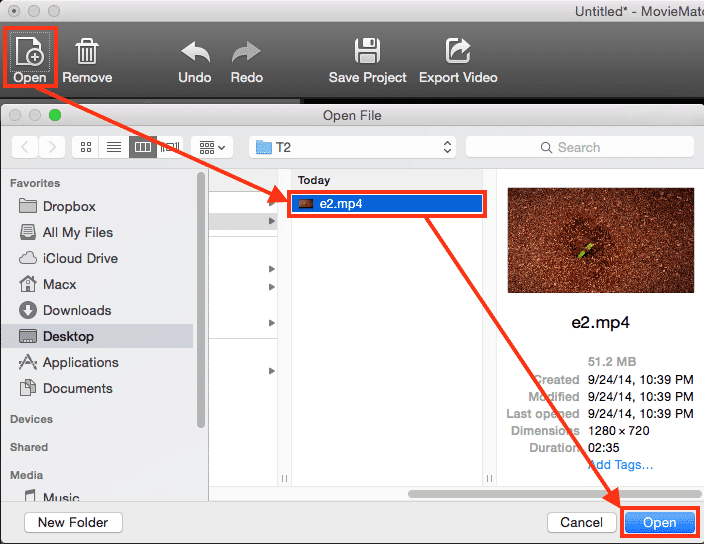The height and width of the screenshot is (544, 704).
Task: Click the Add Tags… link
Action: click(620, 465)
